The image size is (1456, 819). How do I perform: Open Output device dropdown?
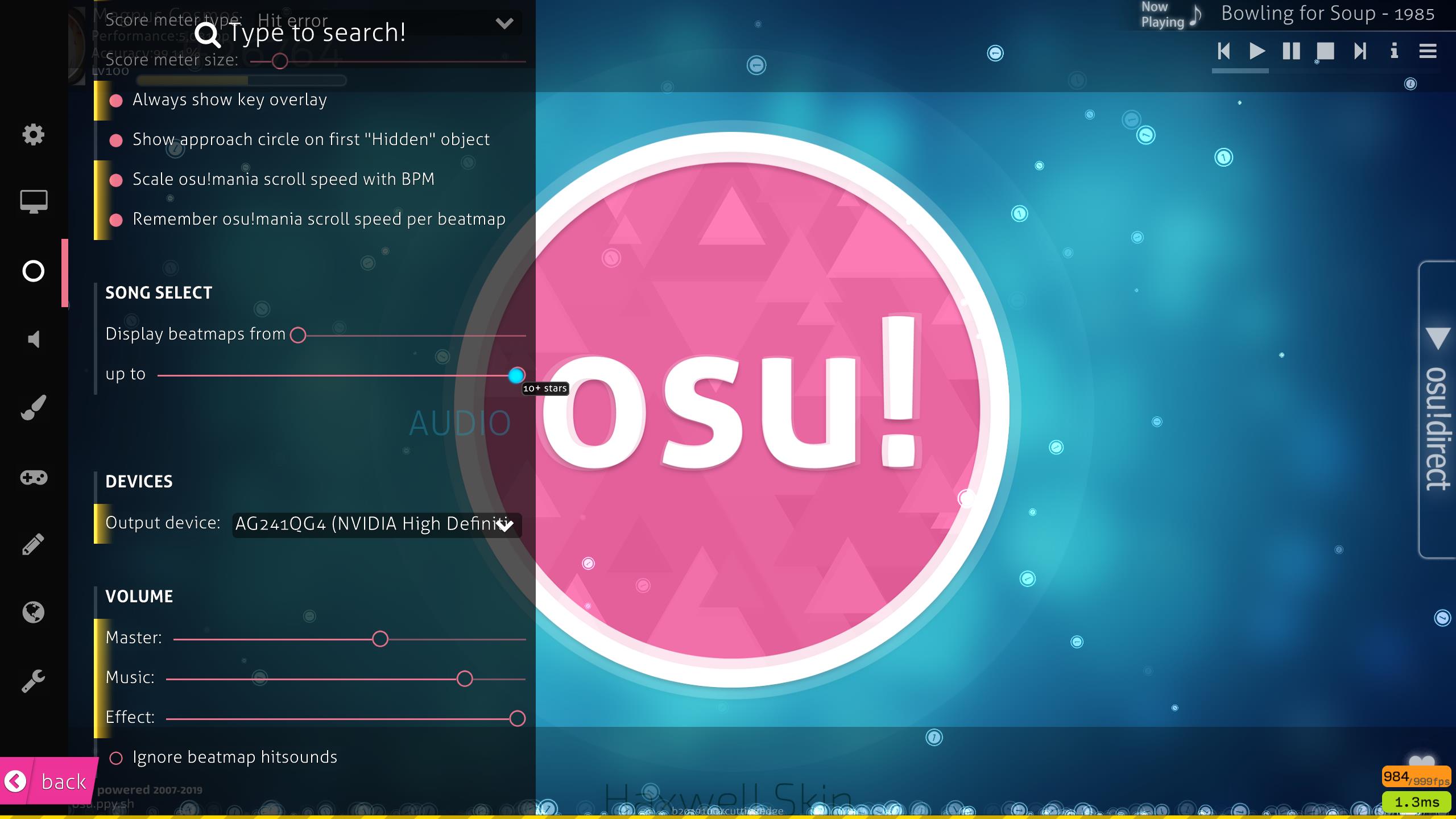(377, 524)
